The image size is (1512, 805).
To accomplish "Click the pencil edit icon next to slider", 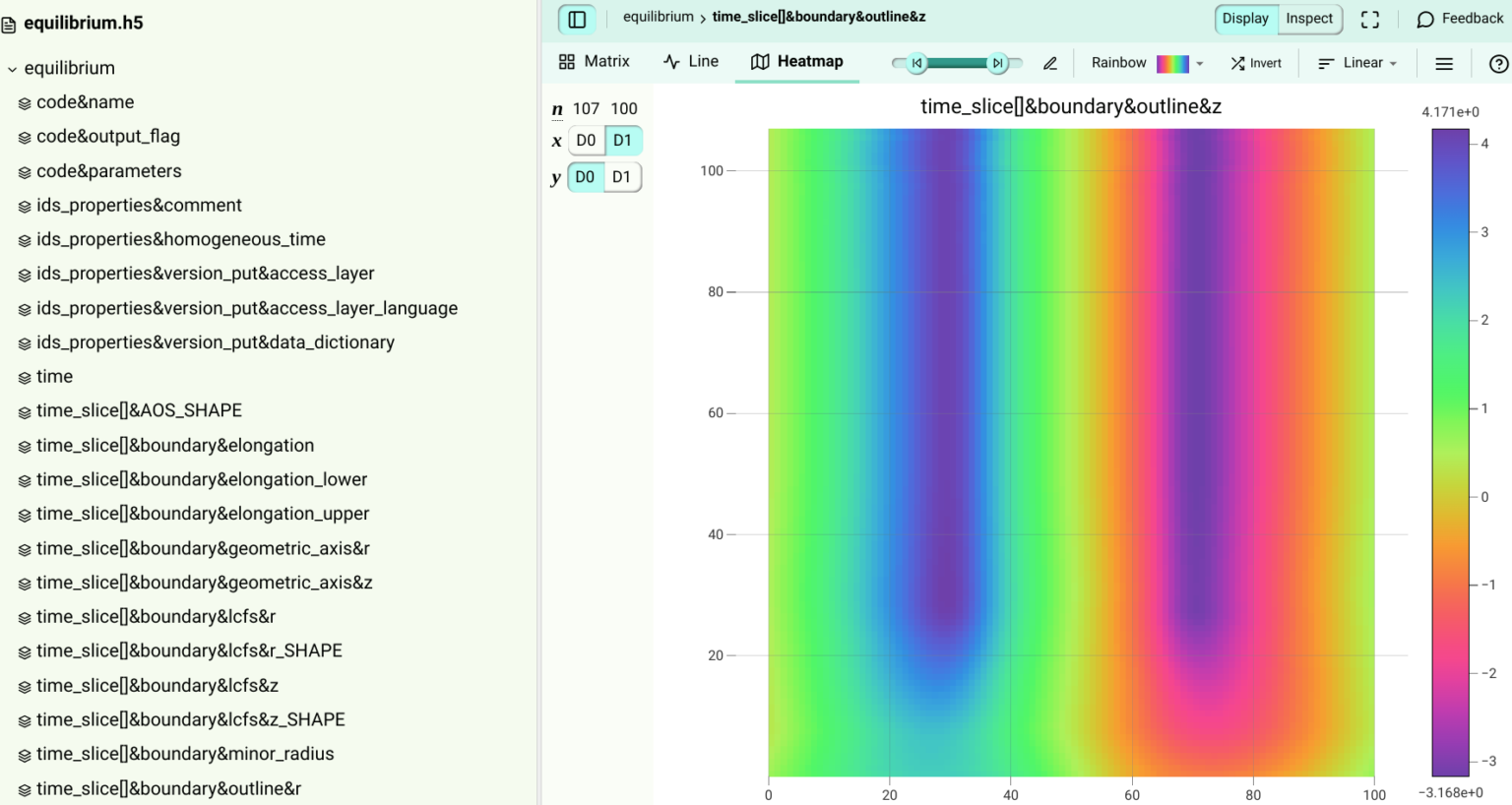I will [x=1049, y=62].
